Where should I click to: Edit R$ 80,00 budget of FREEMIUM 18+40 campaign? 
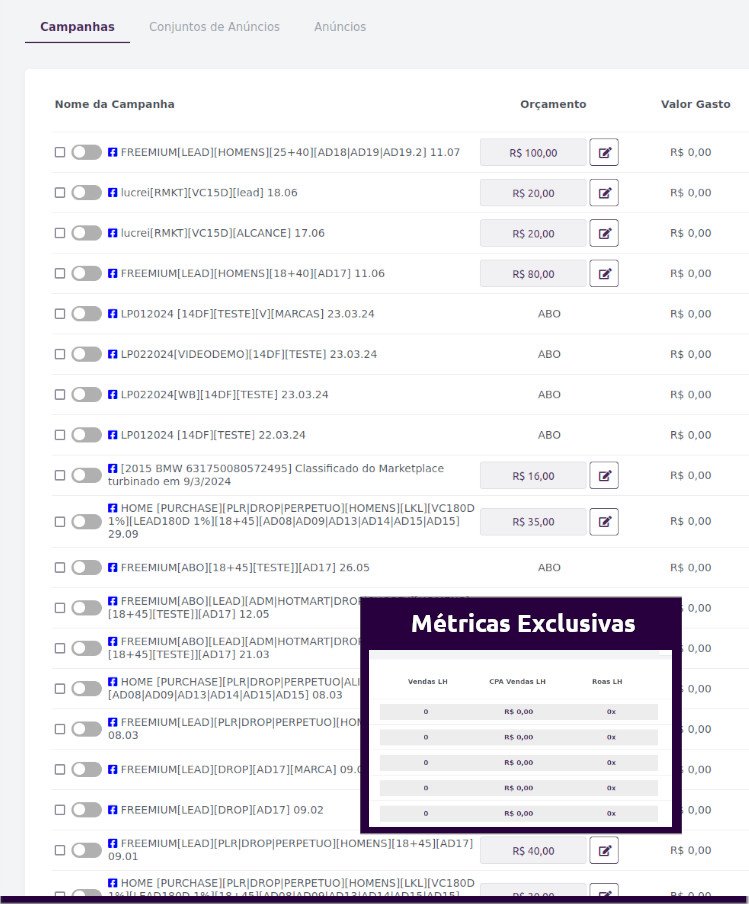604,273
